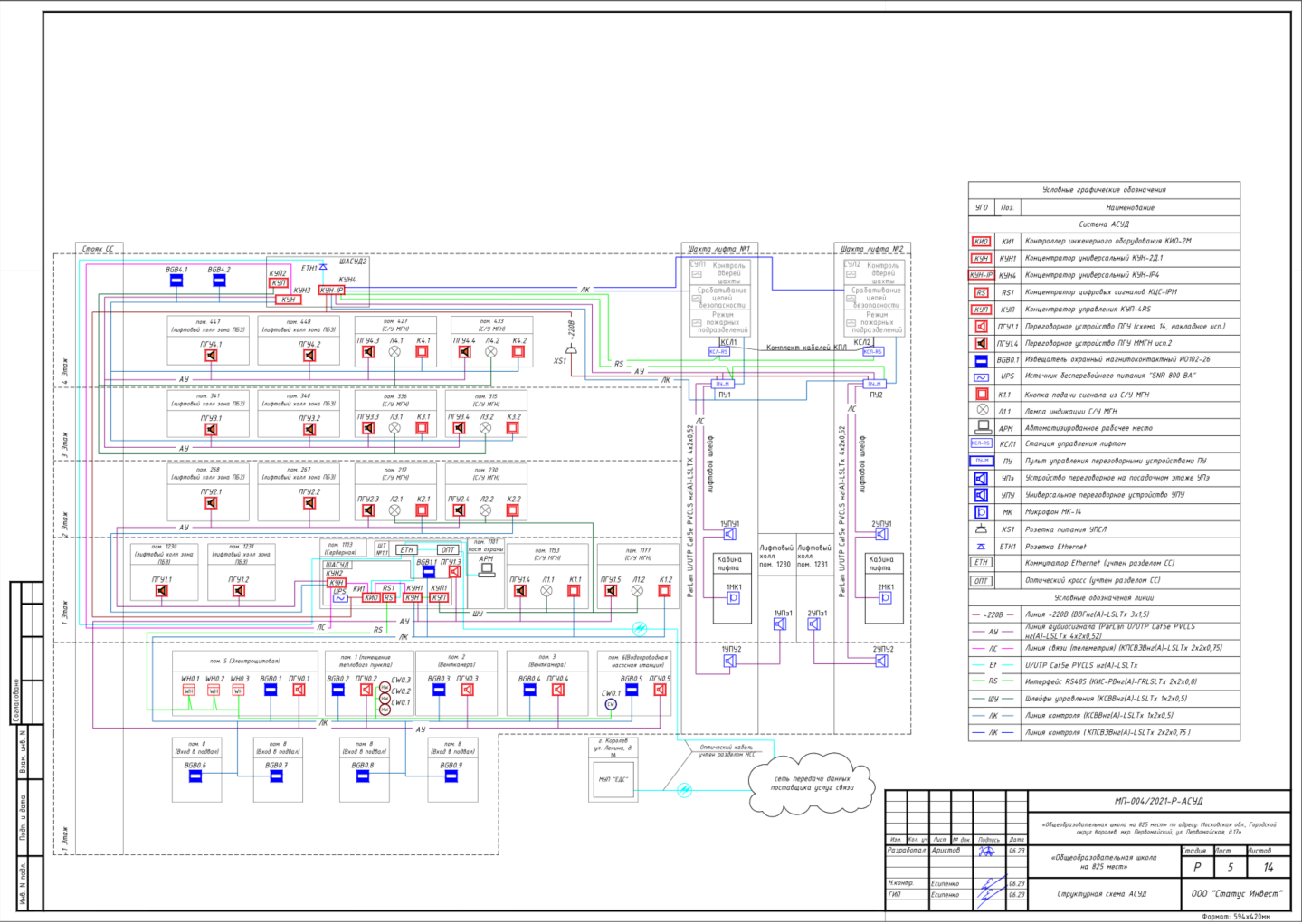Click the ETH1 Ethernet socket legend symbol
This screenshot has width=1302, height=924.
(981, 547)
